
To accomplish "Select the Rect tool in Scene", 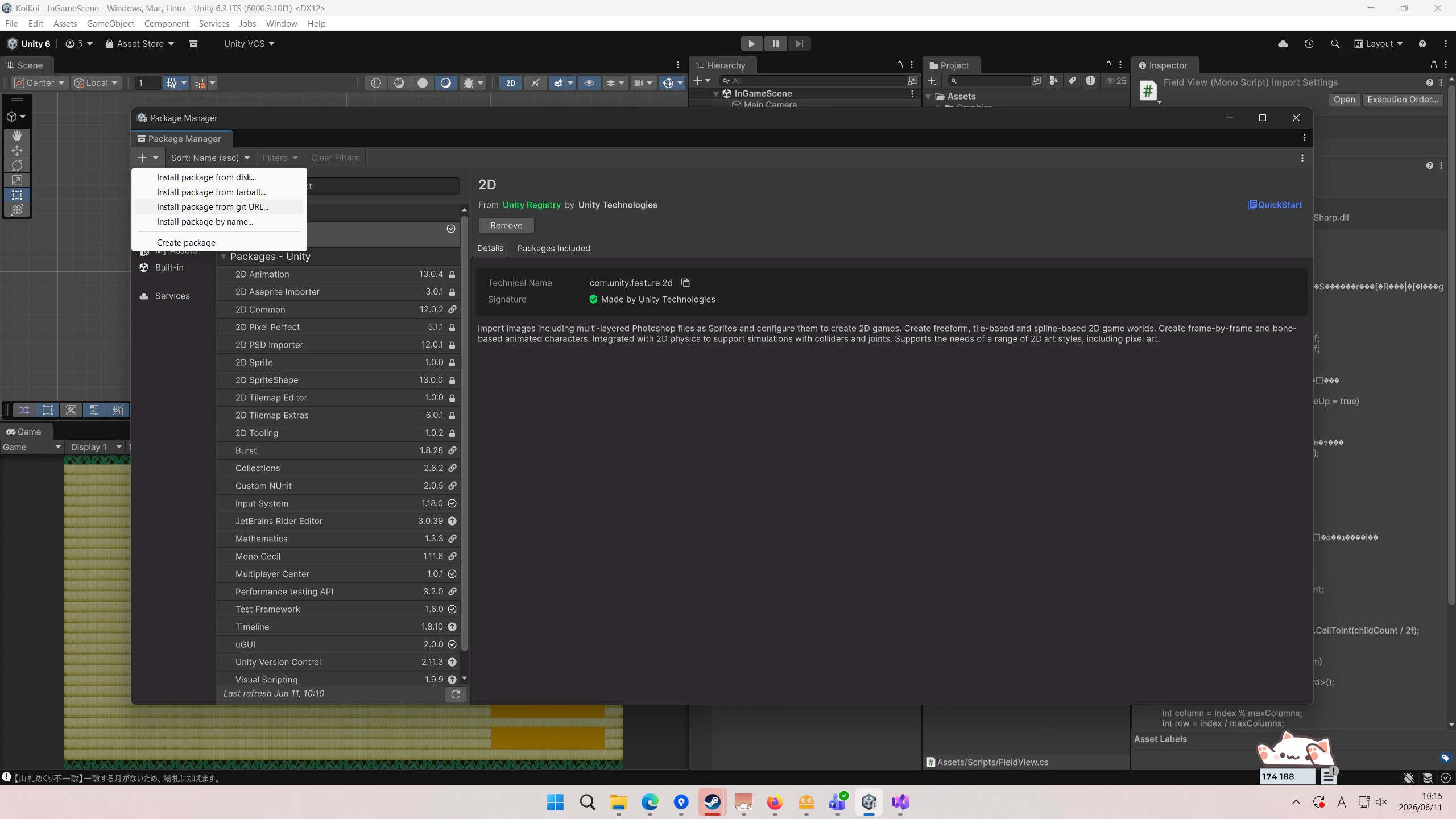I will (x=17, y=195).
